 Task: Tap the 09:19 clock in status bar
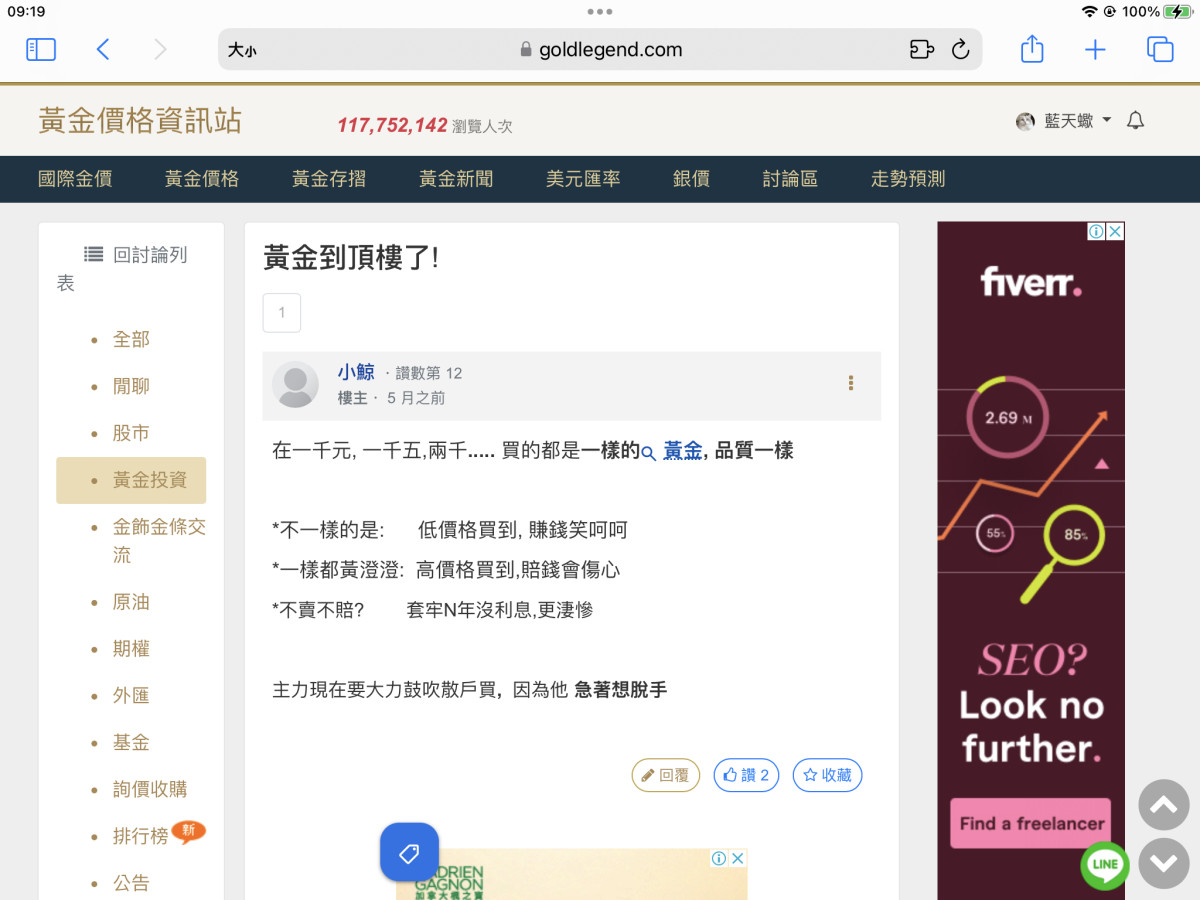pyautogui.click(x=26, y=12)
